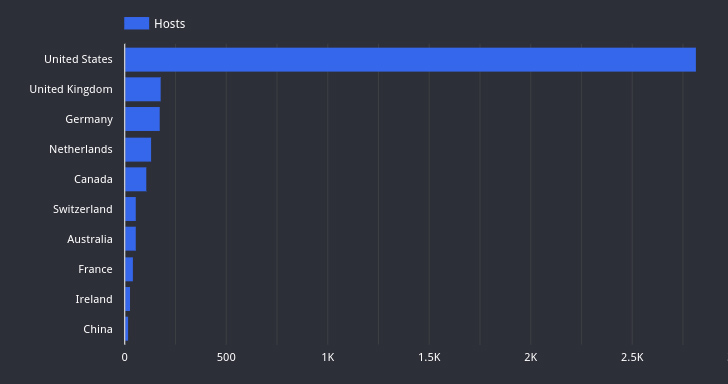Select the Canada bar
The height and width of the screenshot is (384, 728).
(x=136, y=179)
